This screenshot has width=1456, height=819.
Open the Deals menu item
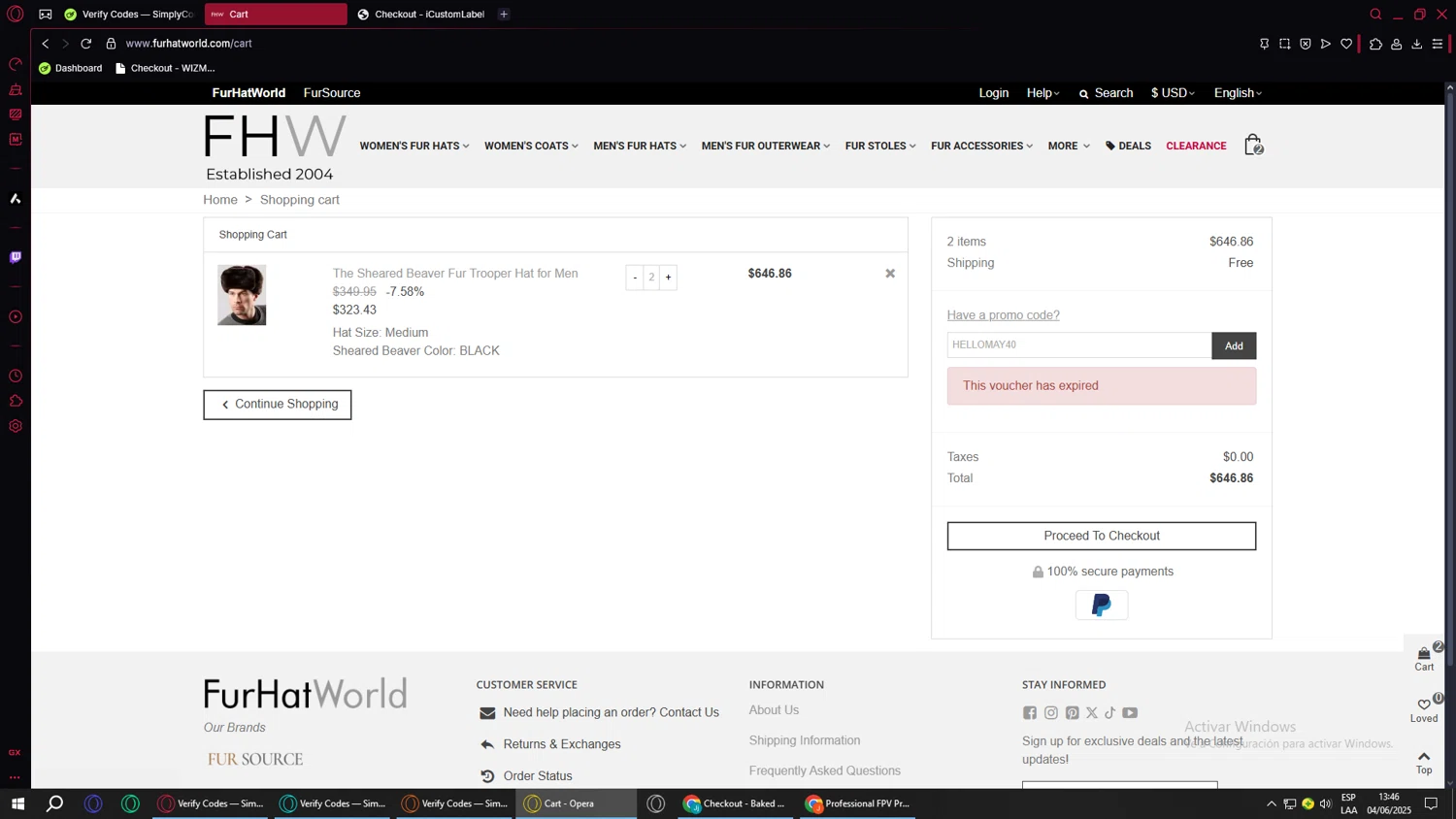click(1128, 147)
